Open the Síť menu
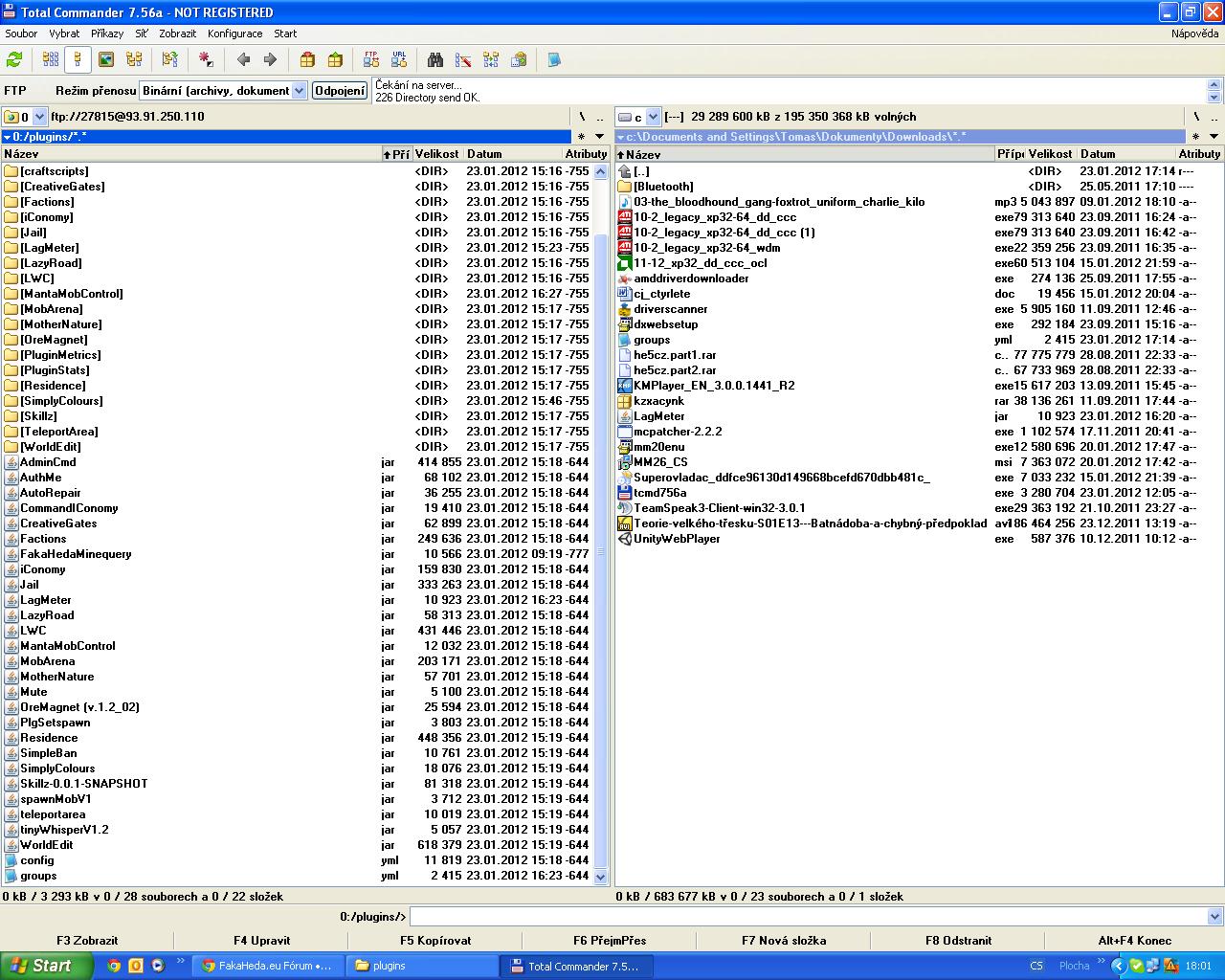Viewport: 1225px width, 980px height. [x=142, y=33]
